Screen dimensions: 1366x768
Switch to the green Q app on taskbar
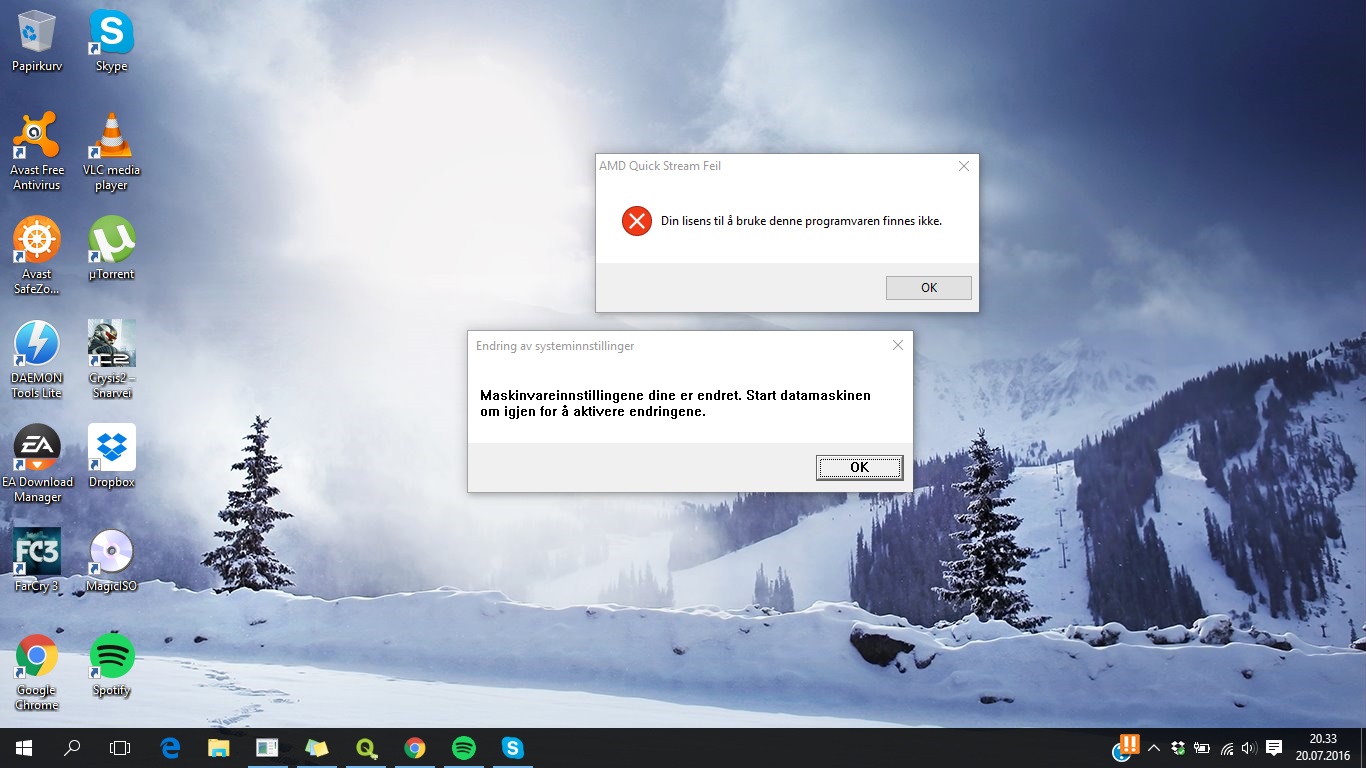coord(365,748)
